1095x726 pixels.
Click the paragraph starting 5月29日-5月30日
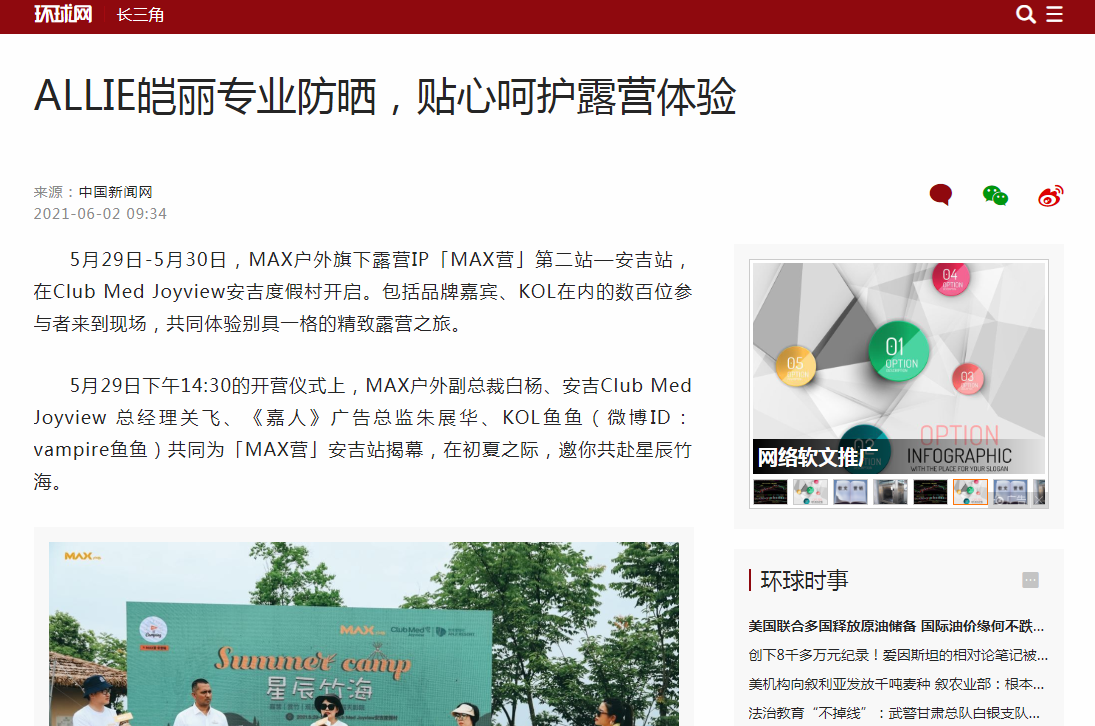point(363,292)
